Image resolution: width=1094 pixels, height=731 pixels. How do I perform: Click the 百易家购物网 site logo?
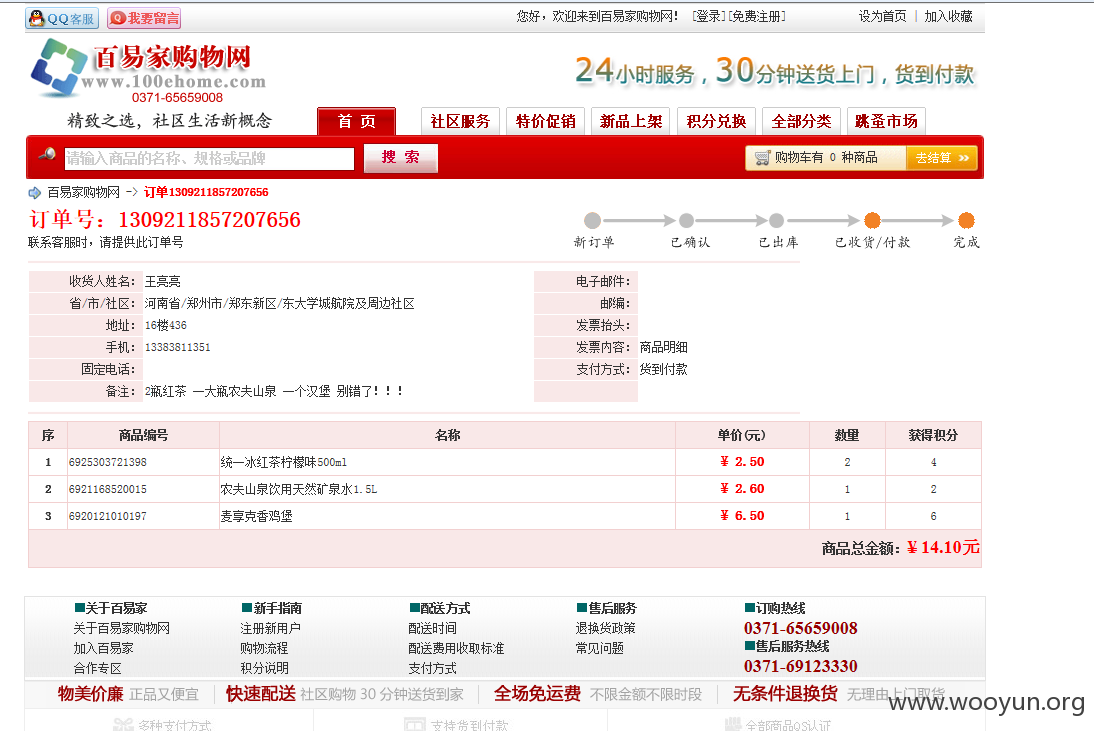point(148,70)
